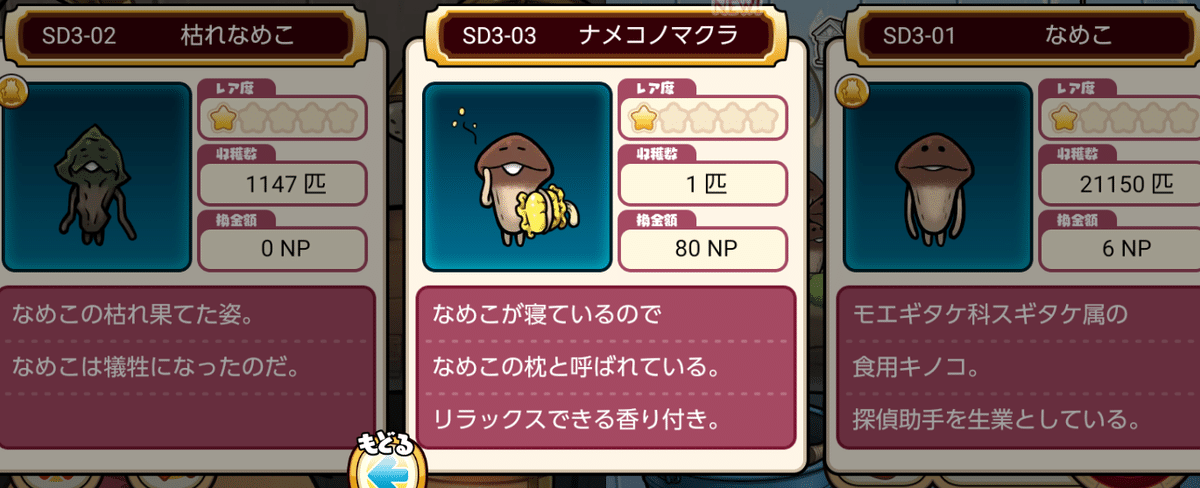The image size is (1200, 488).
Task: Open the SD3-01 なめこ title header
Action: pyautogui.click(x=1022, y=35)
